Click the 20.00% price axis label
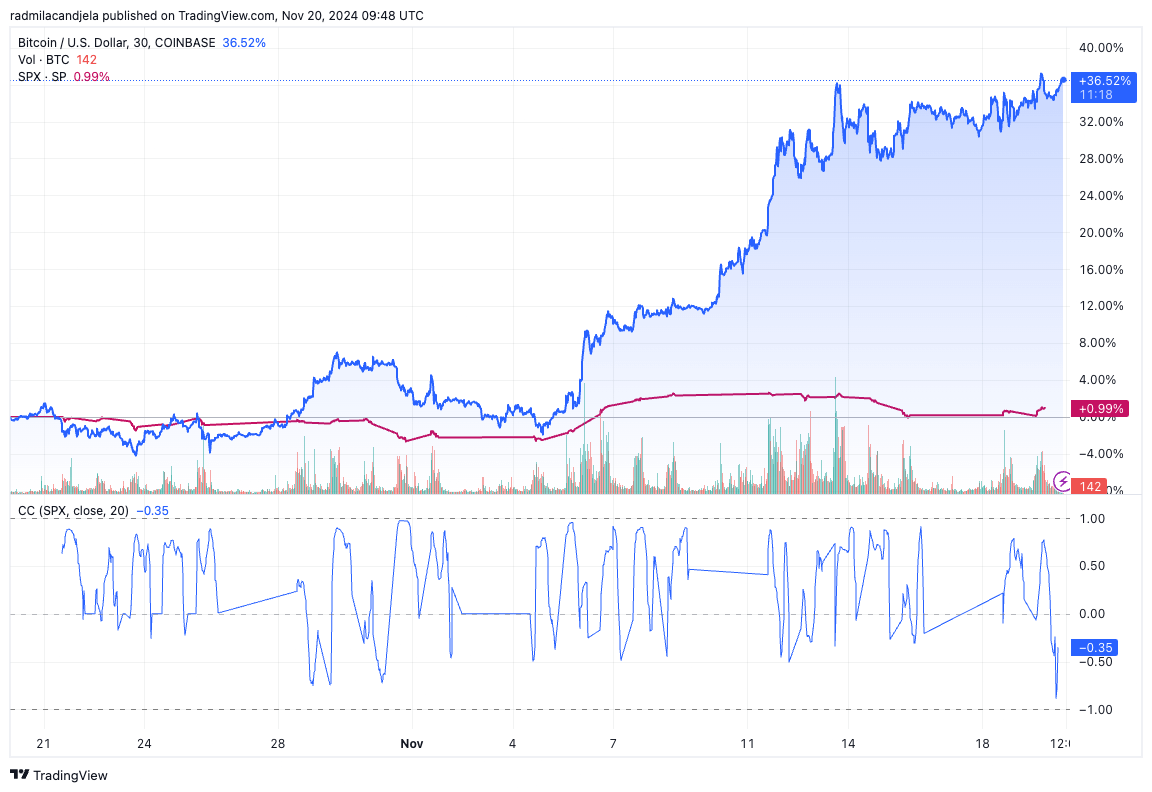Screen dimensions: 1152x792 [x=1101, y=232]
